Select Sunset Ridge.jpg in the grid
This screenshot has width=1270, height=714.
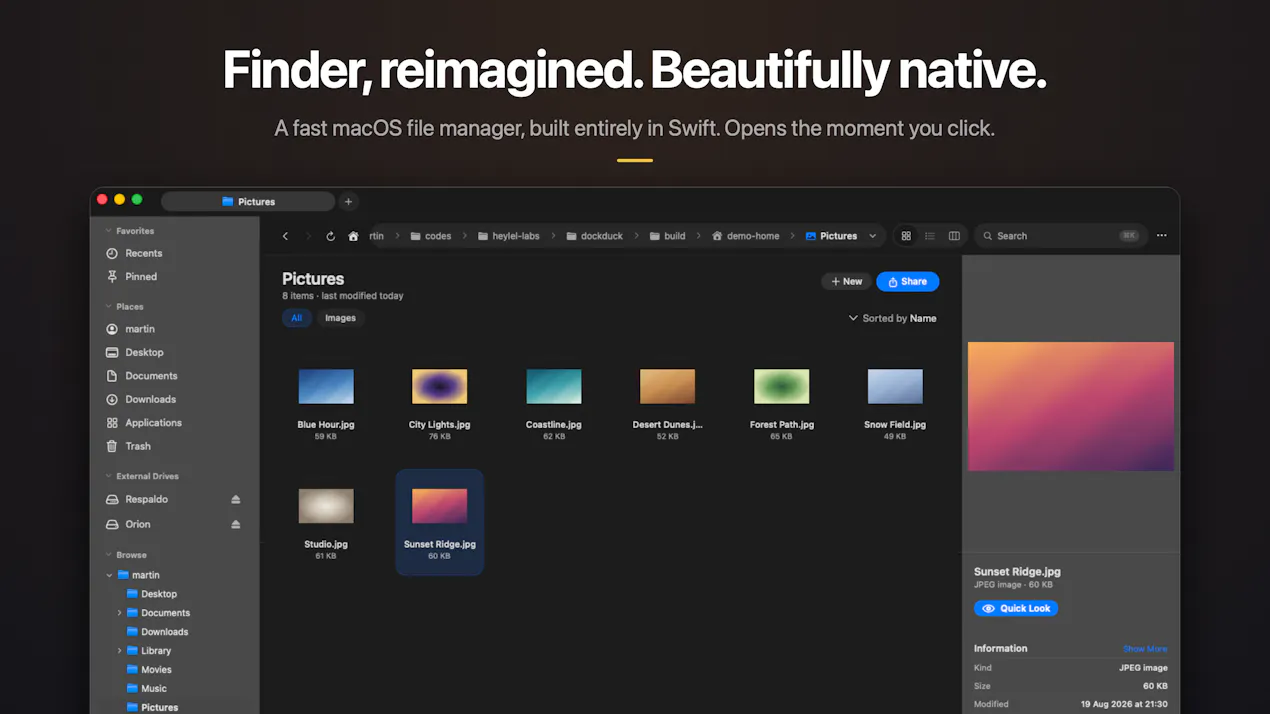440,523
